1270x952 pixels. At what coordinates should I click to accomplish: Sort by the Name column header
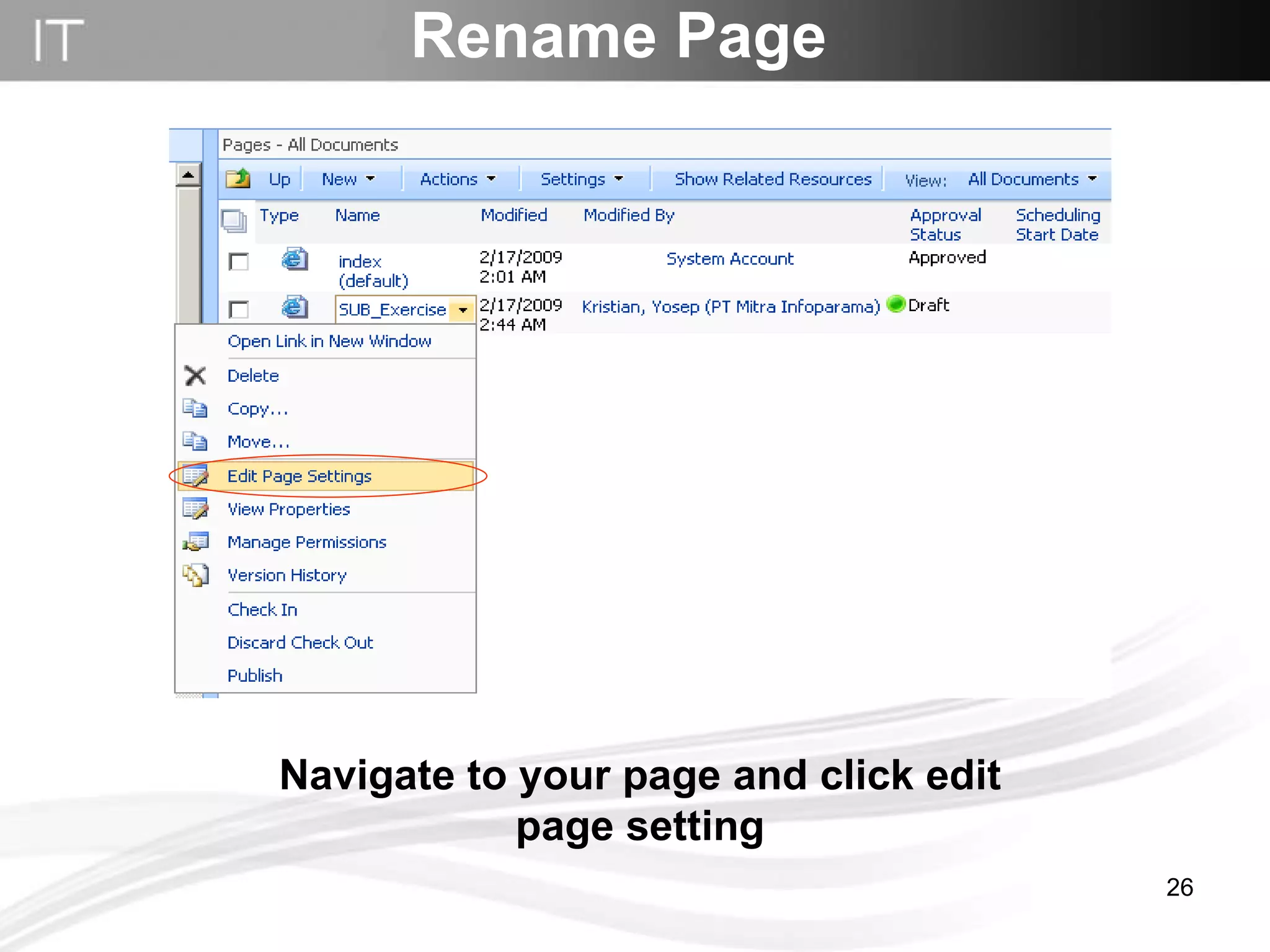pyautogui.click(x=358, y=215)
